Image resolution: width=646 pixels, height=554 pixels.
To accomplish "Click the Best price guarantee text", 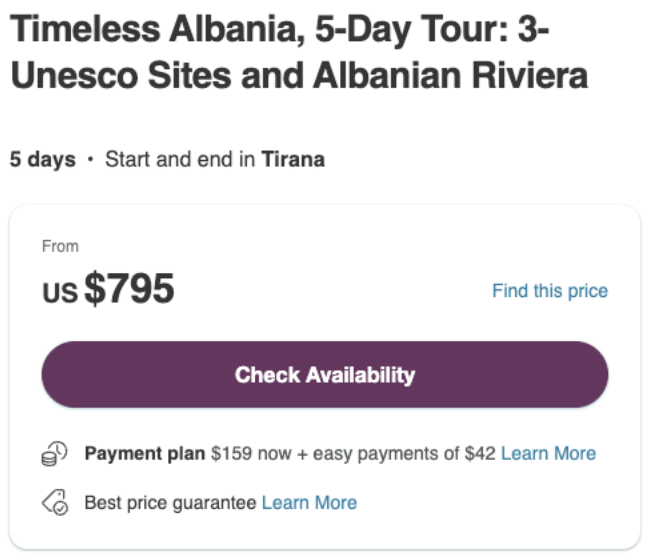I will [x=170, y=503].
